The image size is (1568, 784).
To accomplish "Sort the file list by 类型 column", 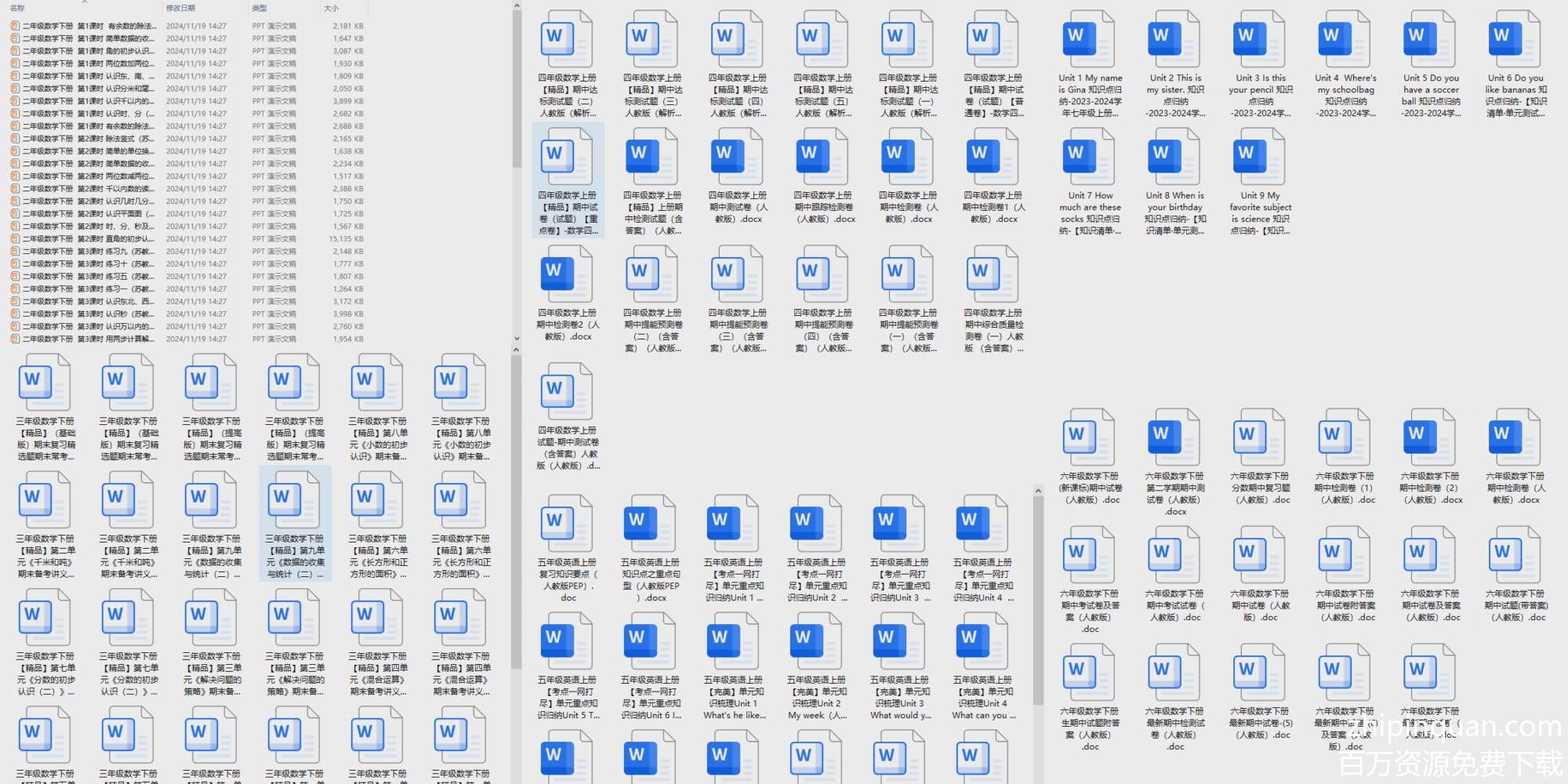I will coord(260,8).
